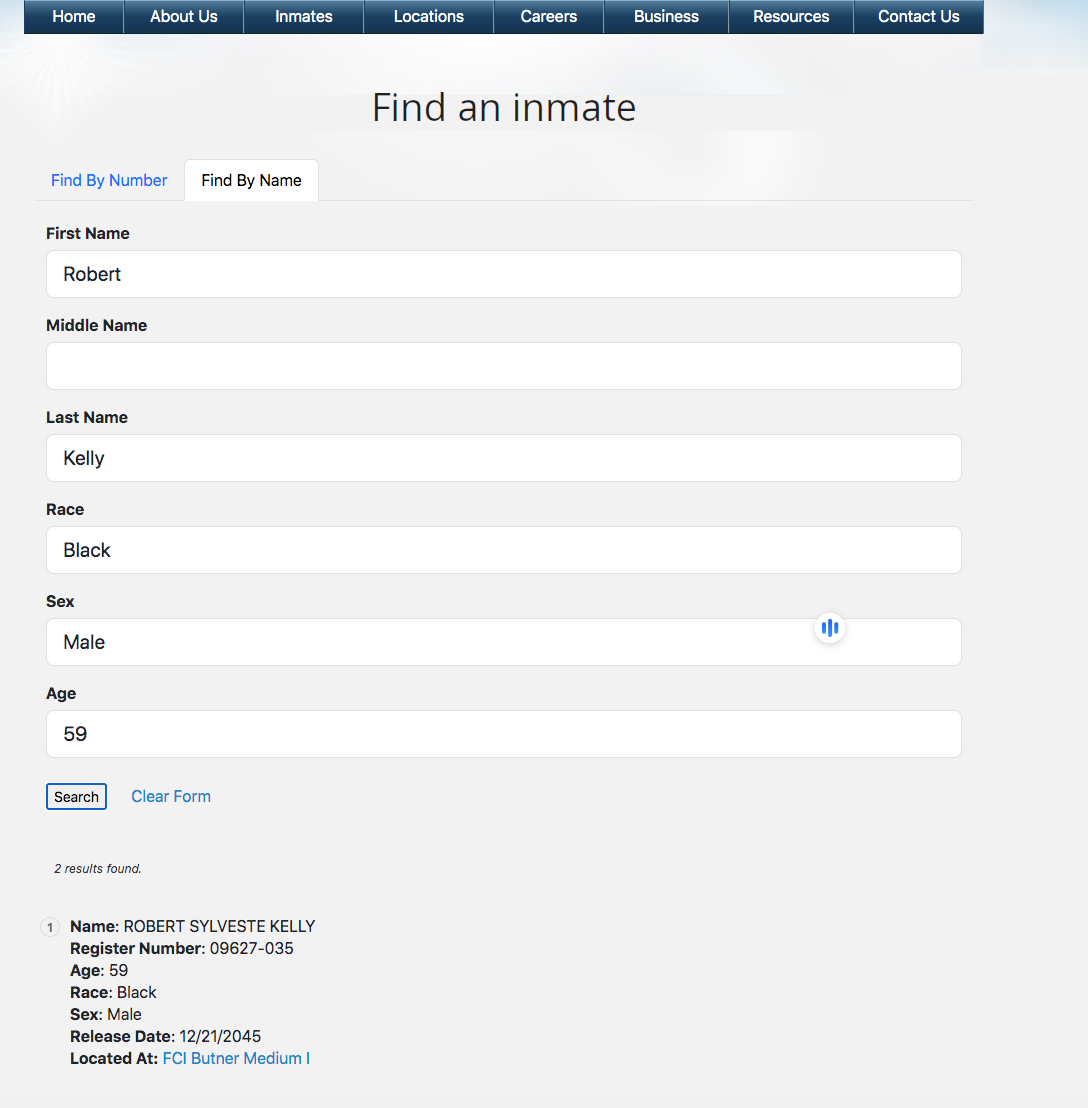
Task: Click the blue audio waveform icon
Action: coord(829,628)
